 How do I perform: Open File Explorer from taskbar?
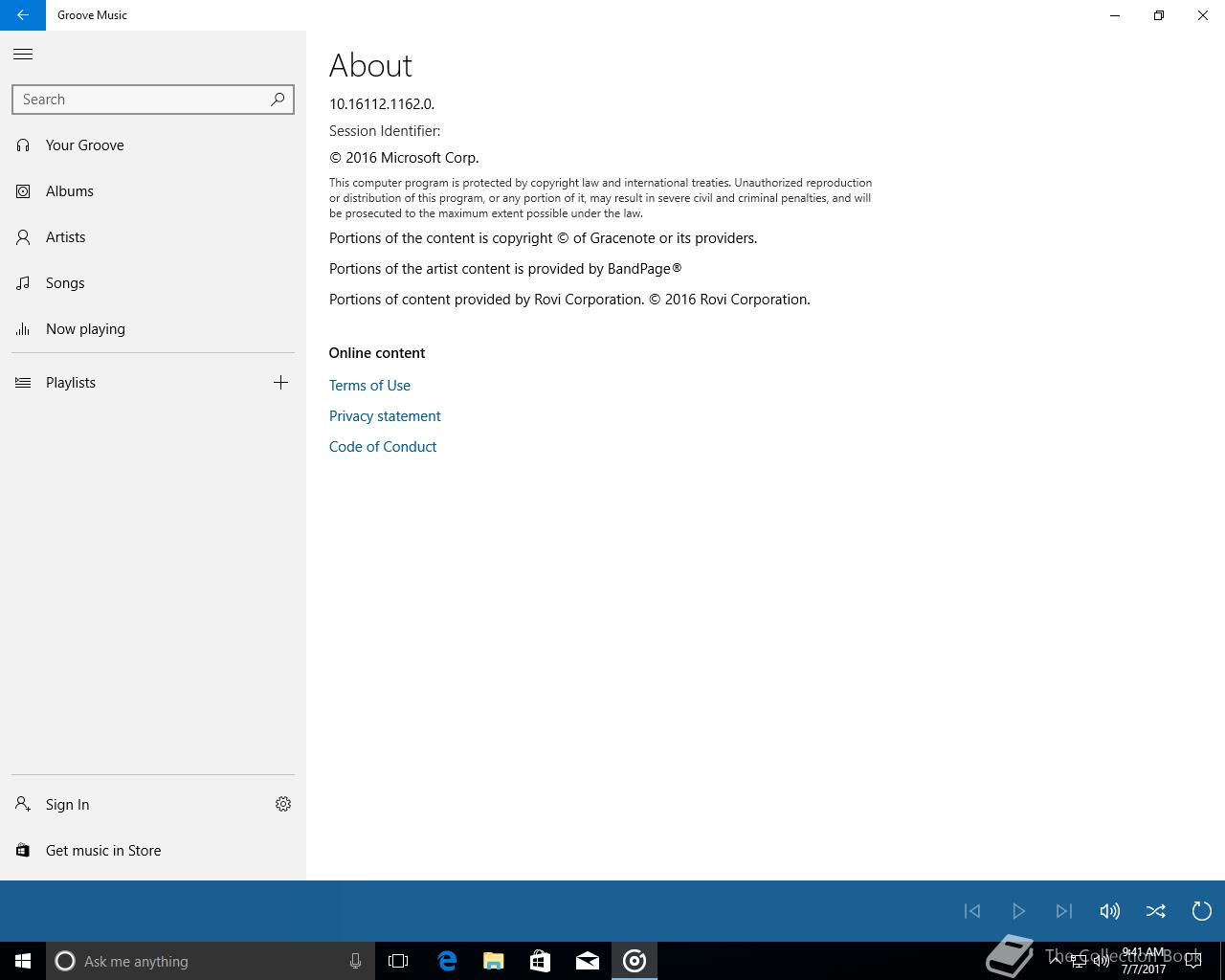coord(494,961)
